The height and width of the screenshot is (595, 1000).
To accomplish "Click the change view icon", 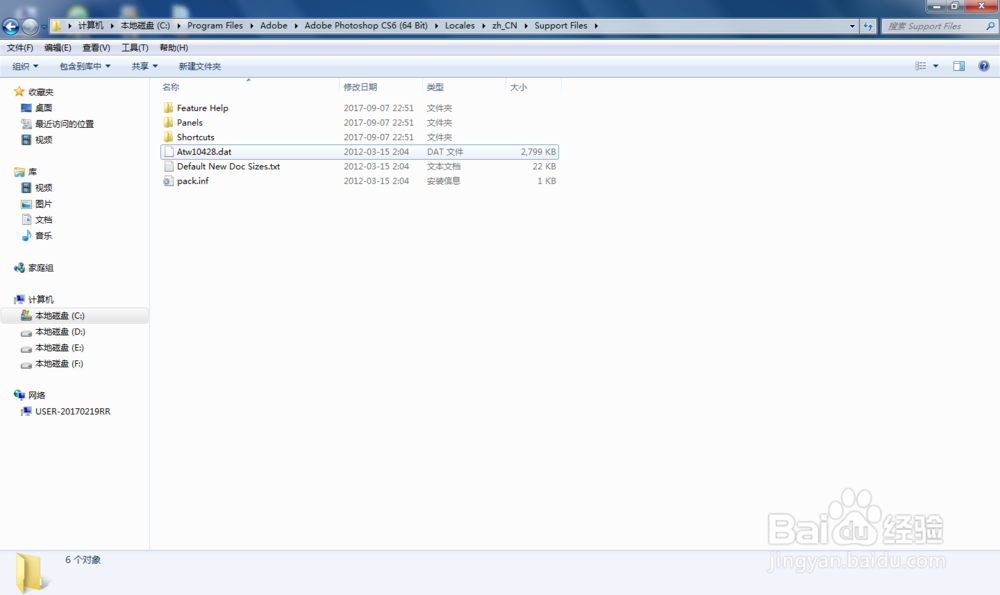I will (x=920, y=66).
